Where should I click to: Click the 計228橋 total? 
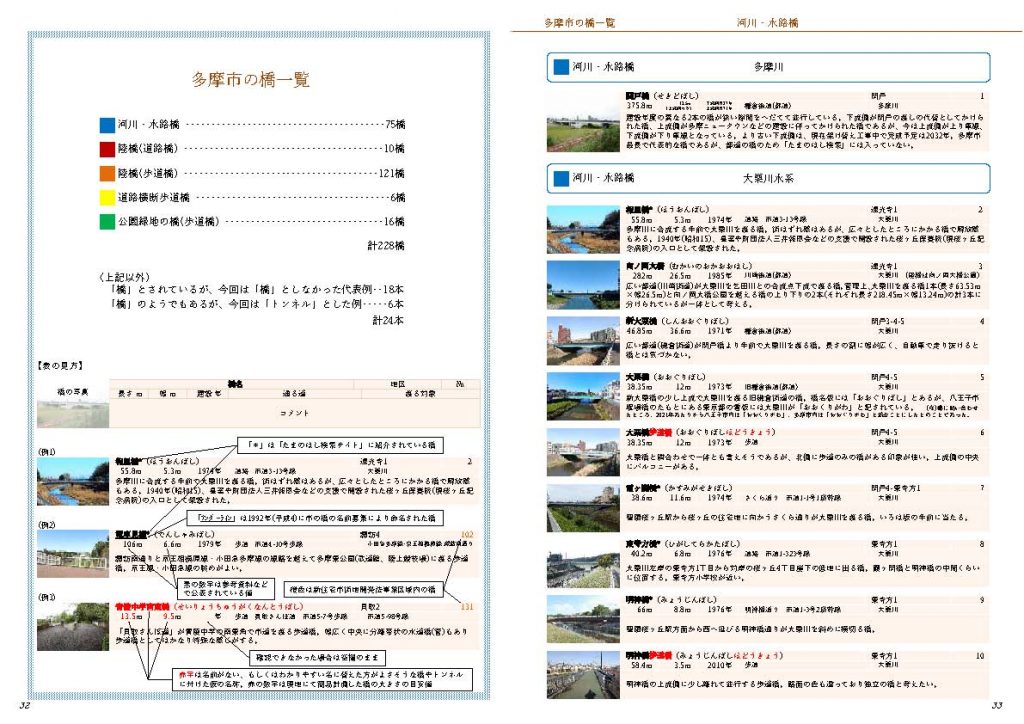(x=386, y=245)
